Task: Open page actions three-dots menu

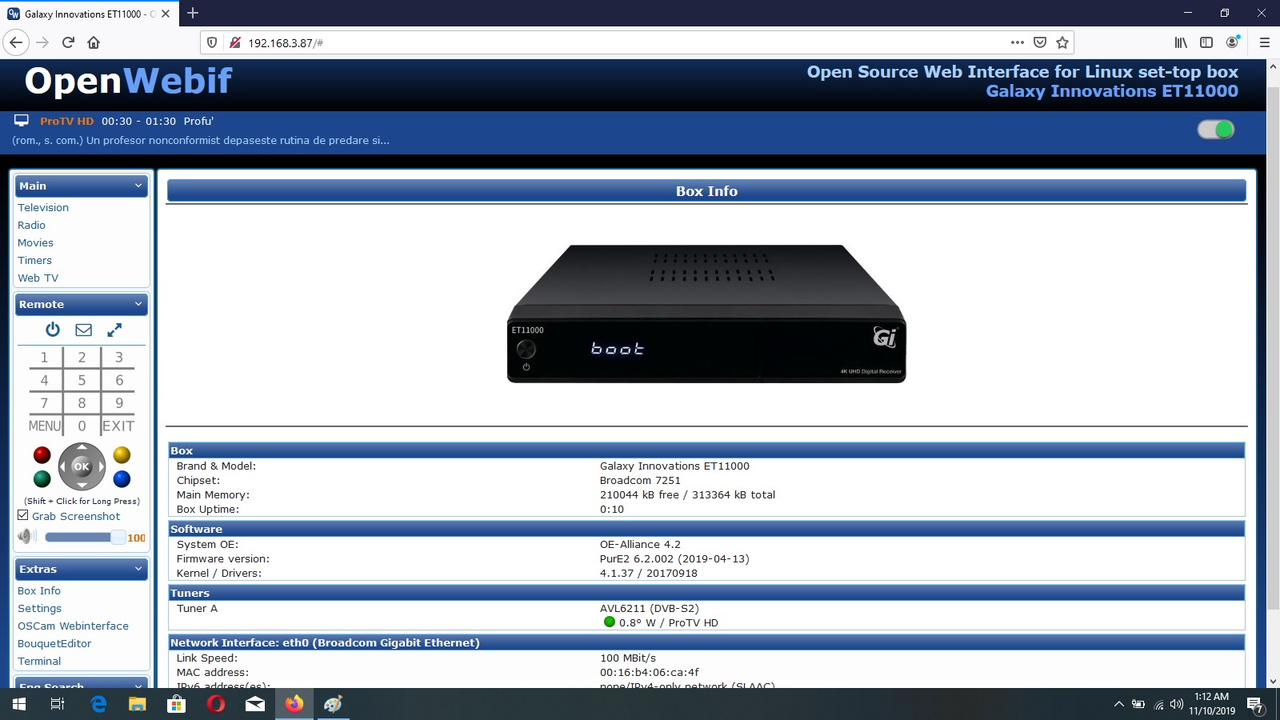Action: coord(1017,43)
